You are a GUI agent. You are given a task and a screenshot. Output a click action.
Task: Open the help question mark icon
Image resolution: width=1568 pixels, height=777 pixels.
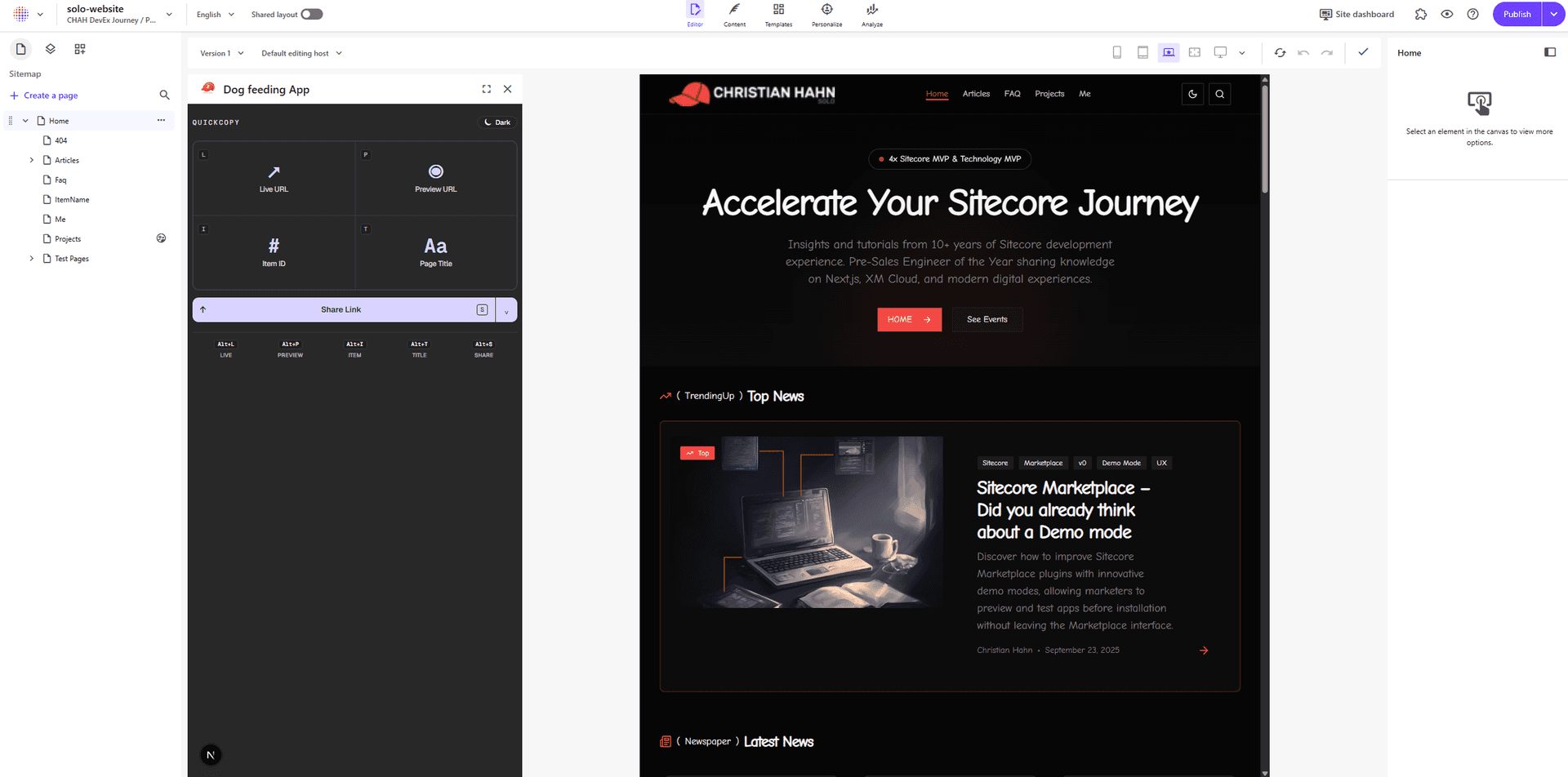click(x=1473, y=14)
